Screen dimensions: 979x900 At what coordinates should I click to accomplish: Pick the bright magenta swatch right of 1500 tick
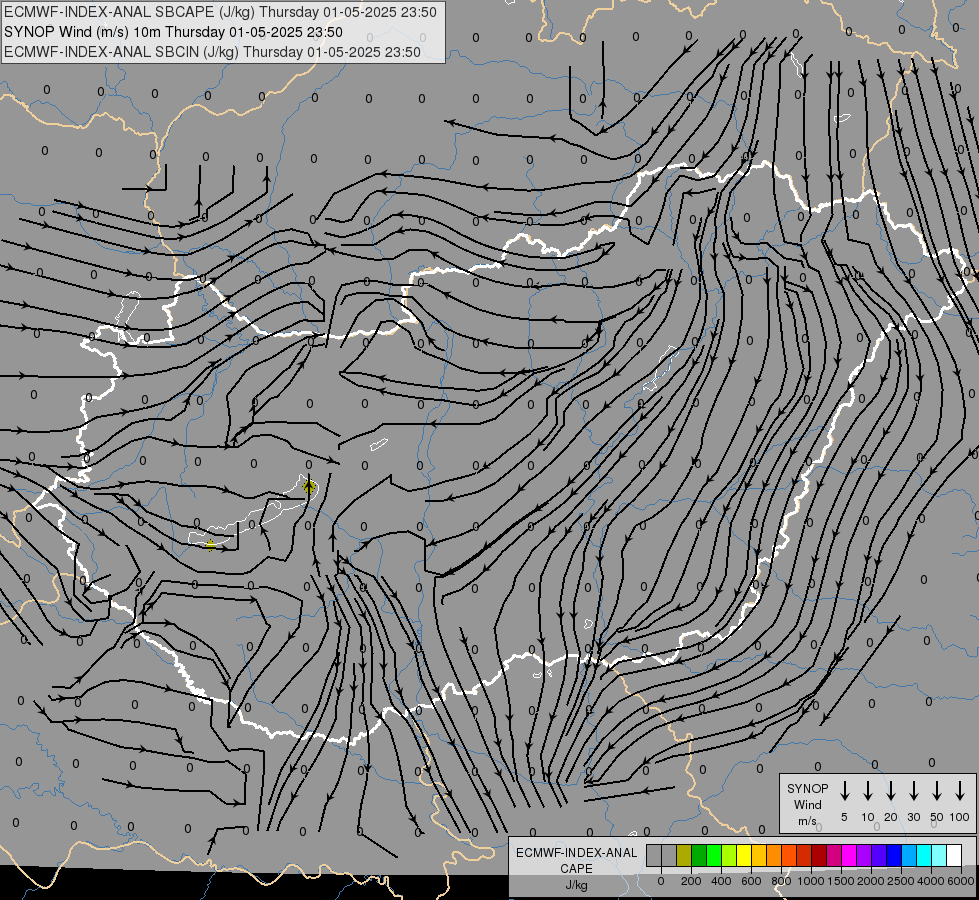click(x=849, y=855)
